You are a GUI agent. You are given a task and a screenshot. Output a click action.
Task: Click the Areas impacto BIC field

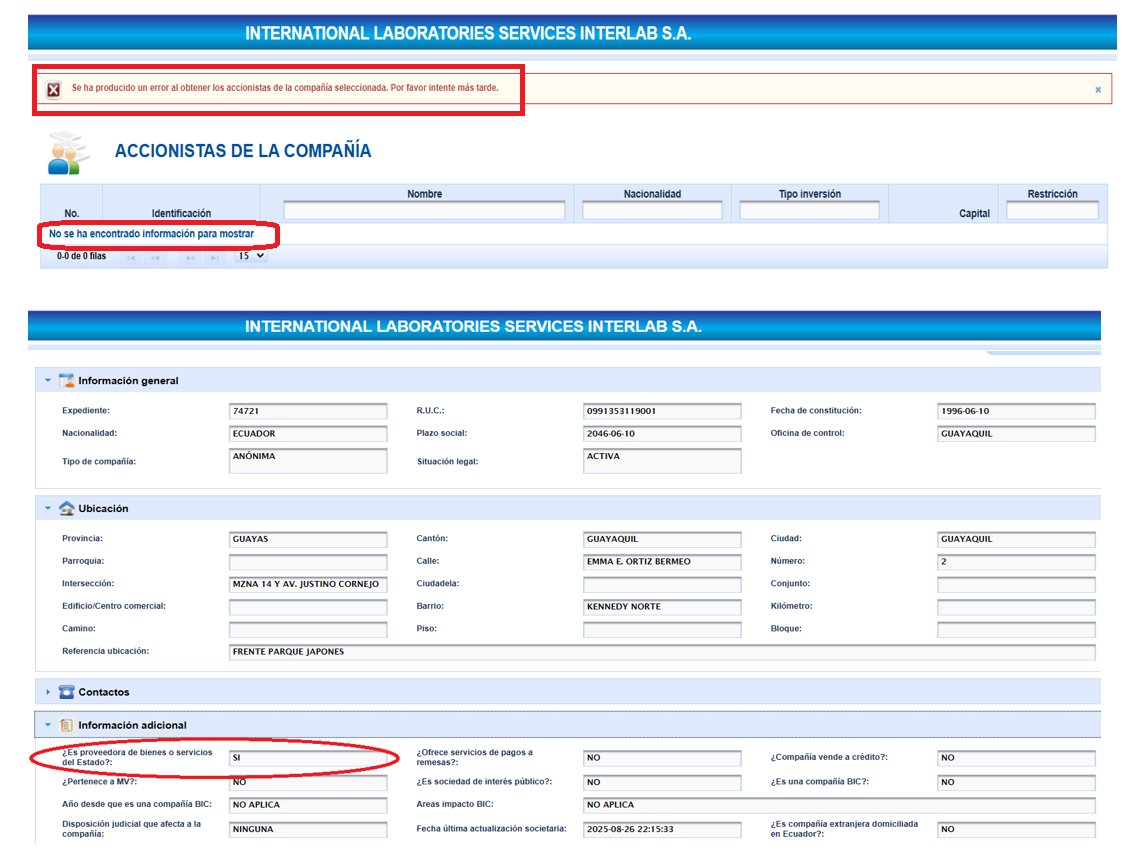pyautogui.click(x=839, y=805)
